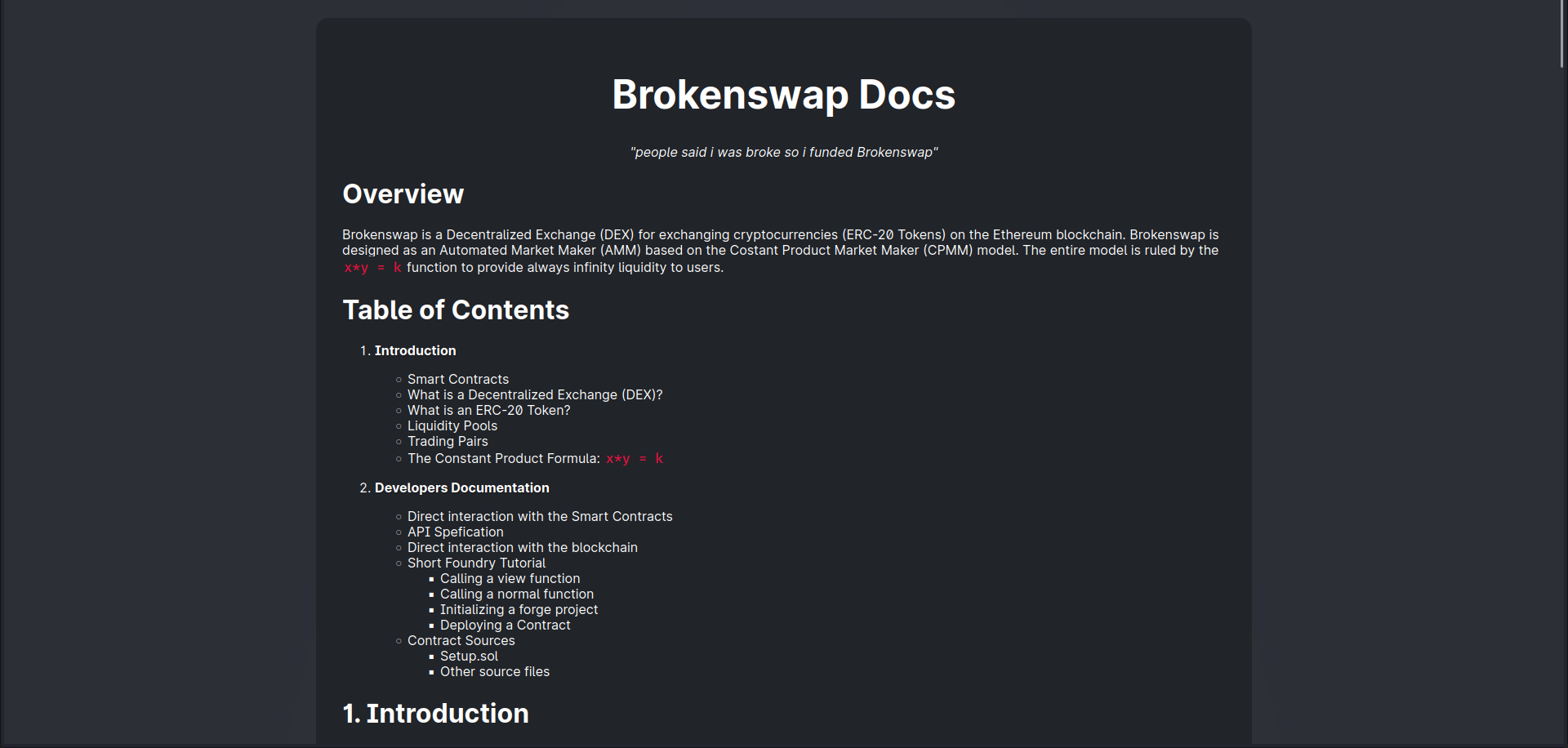Viewport: 1568px width, 748px height.
Task: Open the Direct interaction with the blockchain link
Action: click(x=523, y=547)
